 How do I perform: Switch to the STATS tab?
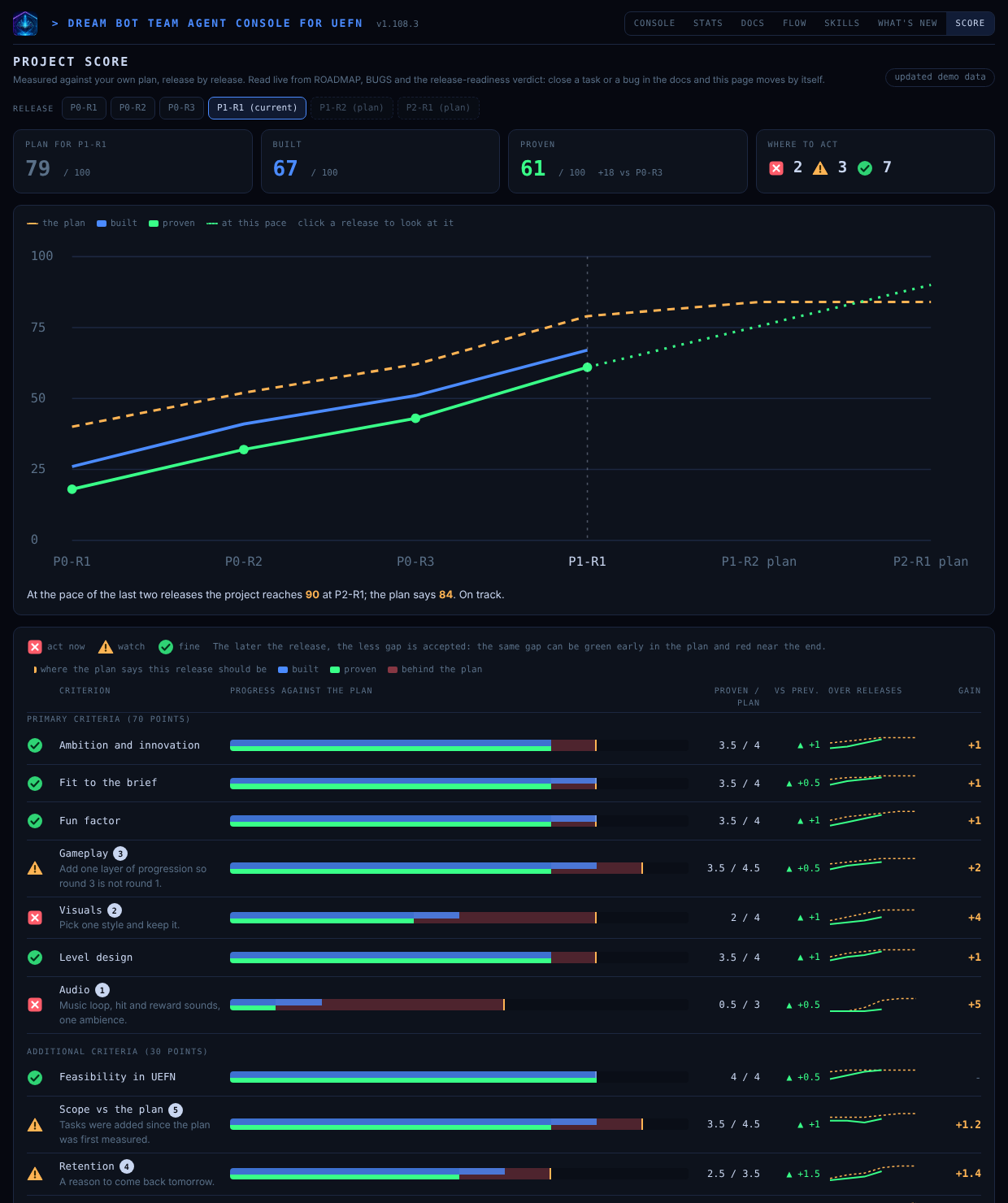click(708, 24)
